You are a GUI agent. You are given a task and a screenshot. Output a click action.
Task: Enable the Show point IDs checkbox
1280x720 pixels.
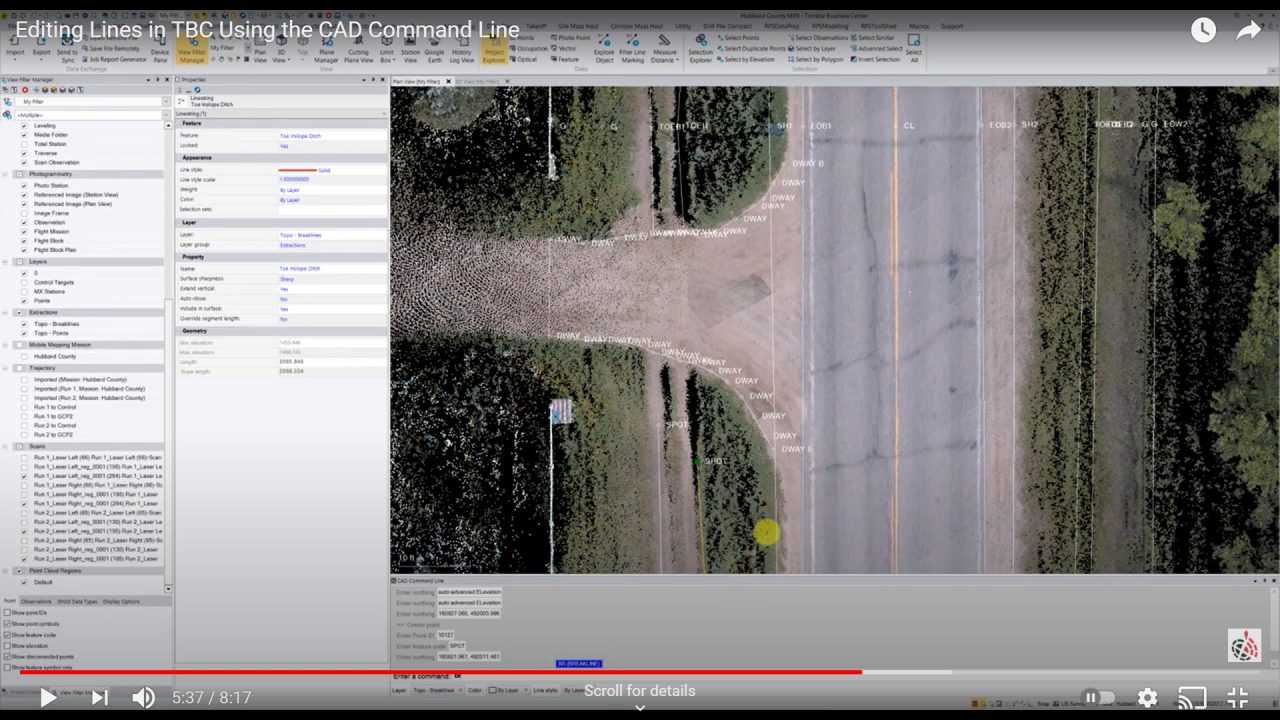[x=8, y=611]
